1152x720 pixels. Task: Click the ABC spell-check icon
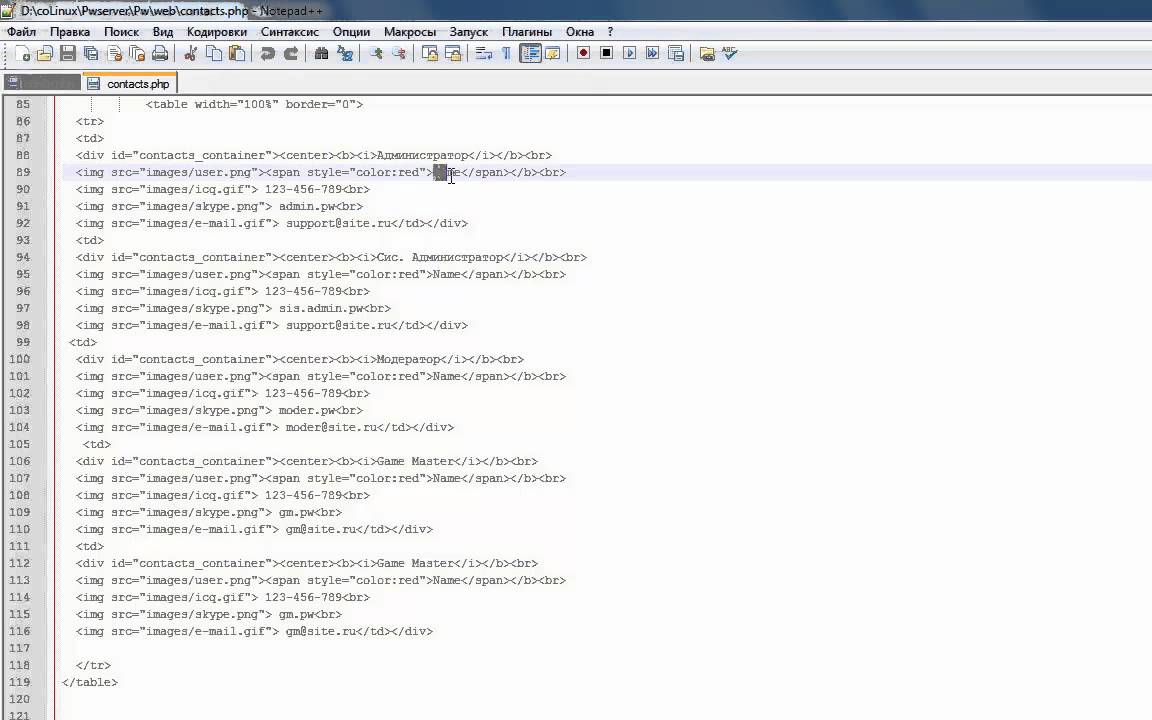(730, 54)
